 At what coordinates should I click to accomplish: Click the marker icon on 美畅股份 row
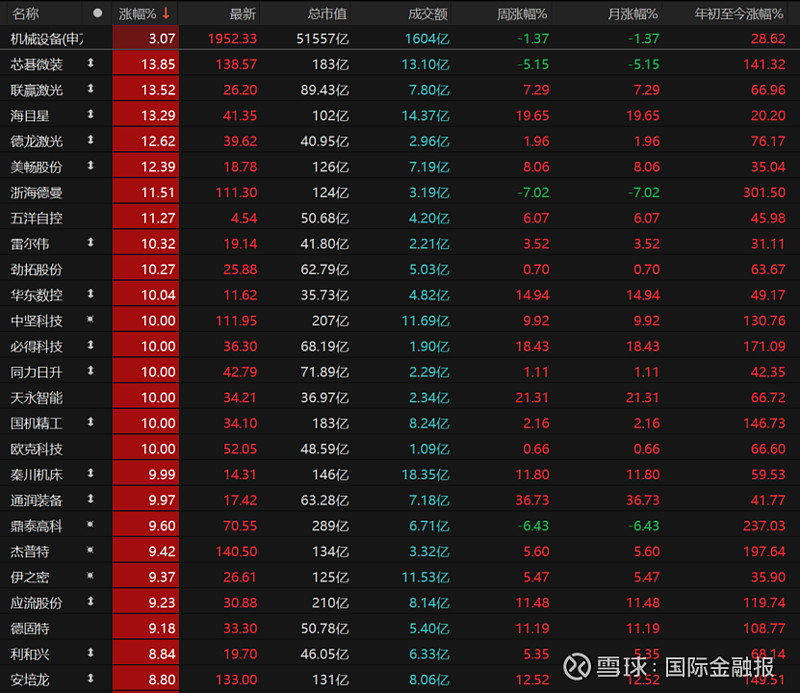[x=90, y=165]
